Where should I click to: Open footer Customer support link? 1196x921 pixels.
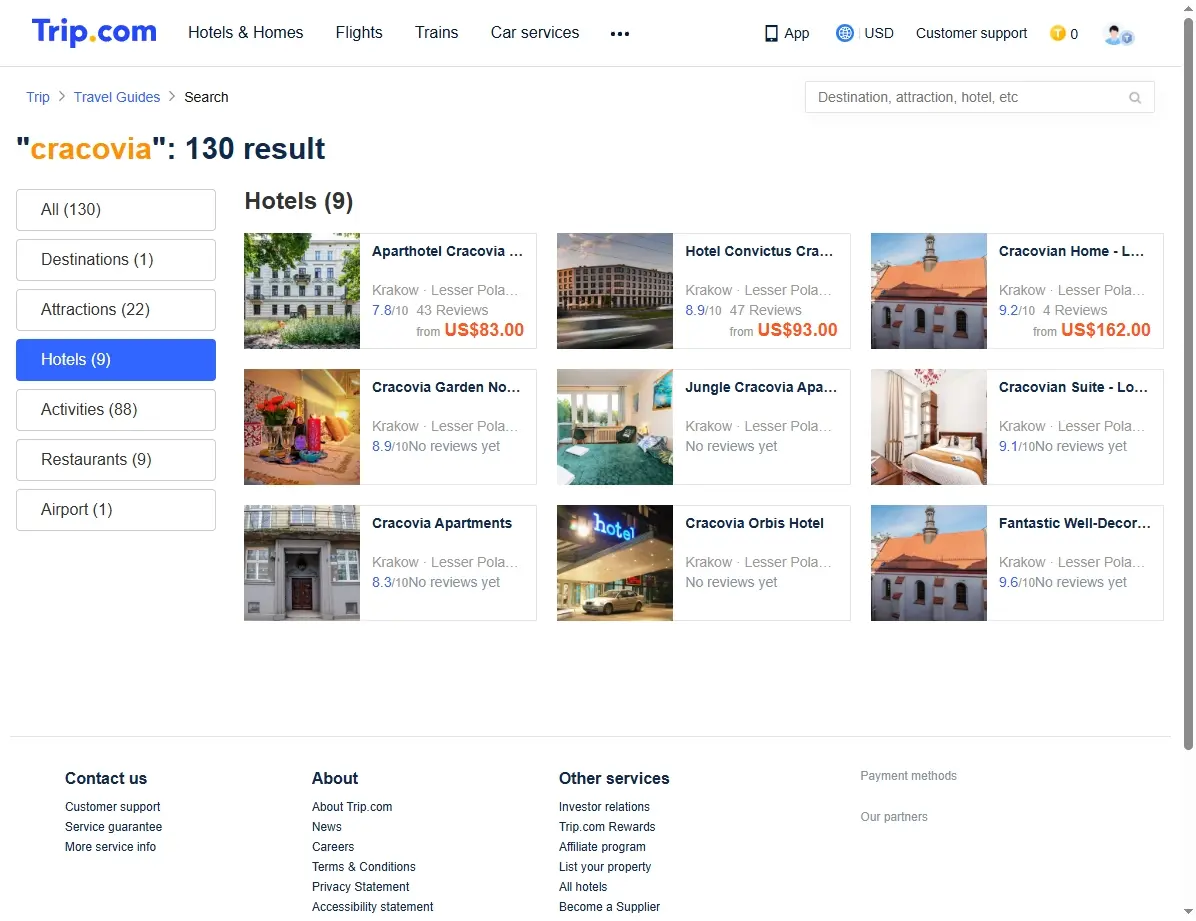point(113,807)
